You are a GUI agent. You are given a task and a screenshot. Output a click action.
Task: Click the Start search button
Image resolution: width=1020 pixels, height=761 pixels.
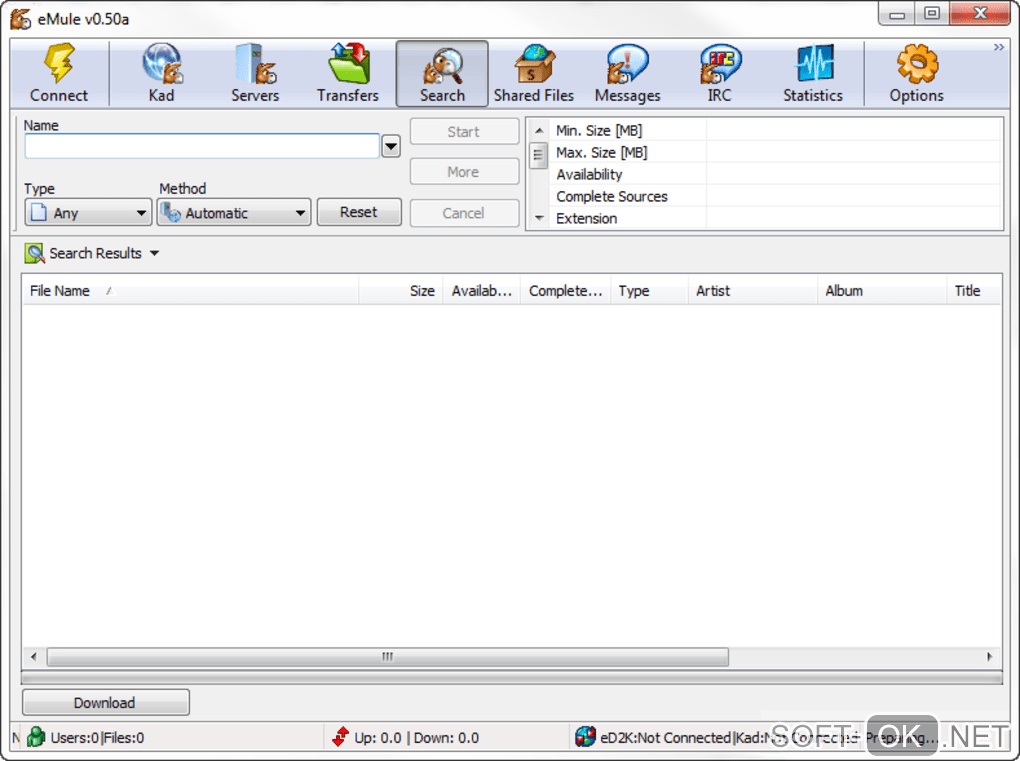464,131
